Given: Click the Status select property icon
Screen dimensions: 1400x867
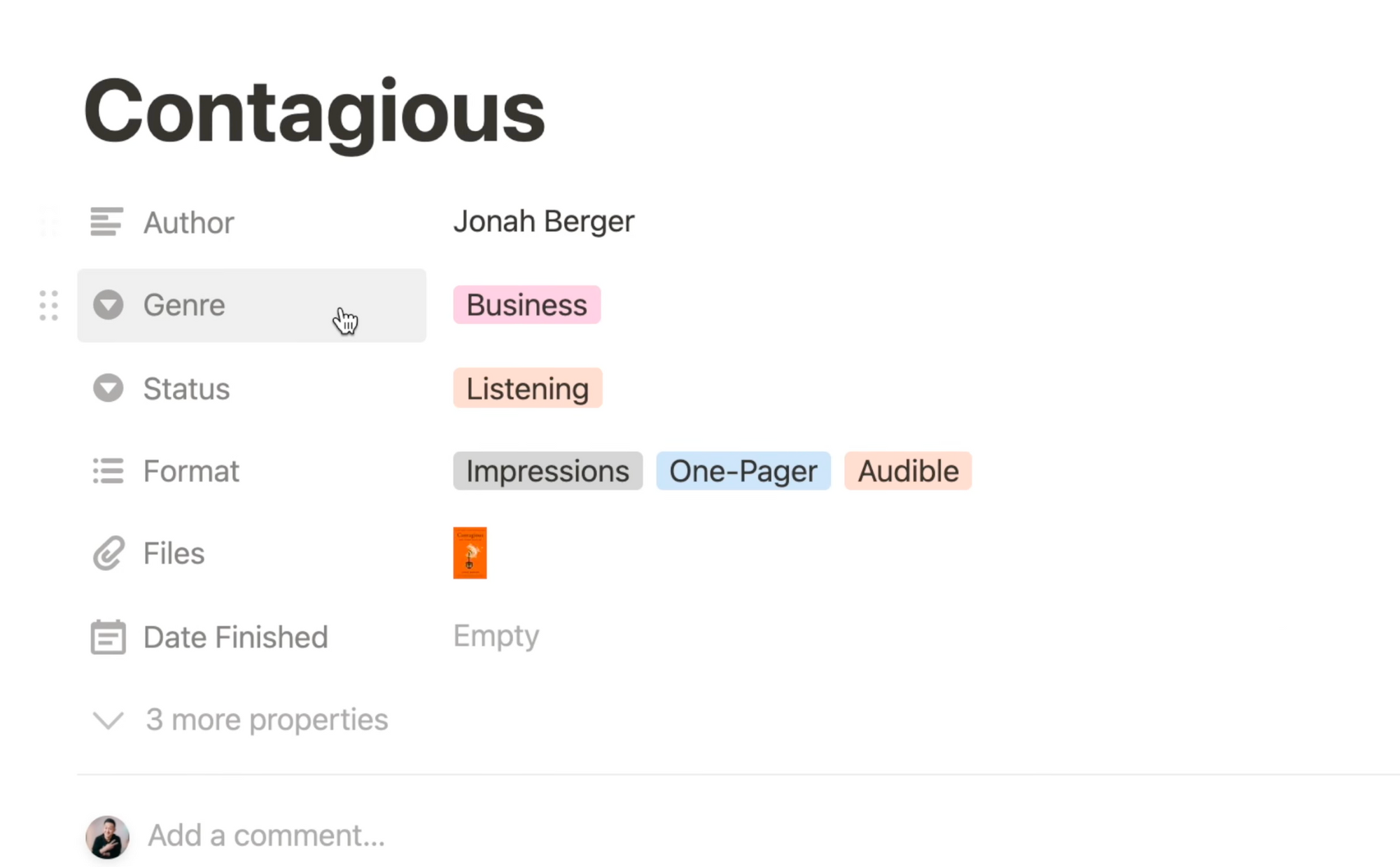Looking at the screenshot, I should tap(108, 388).
